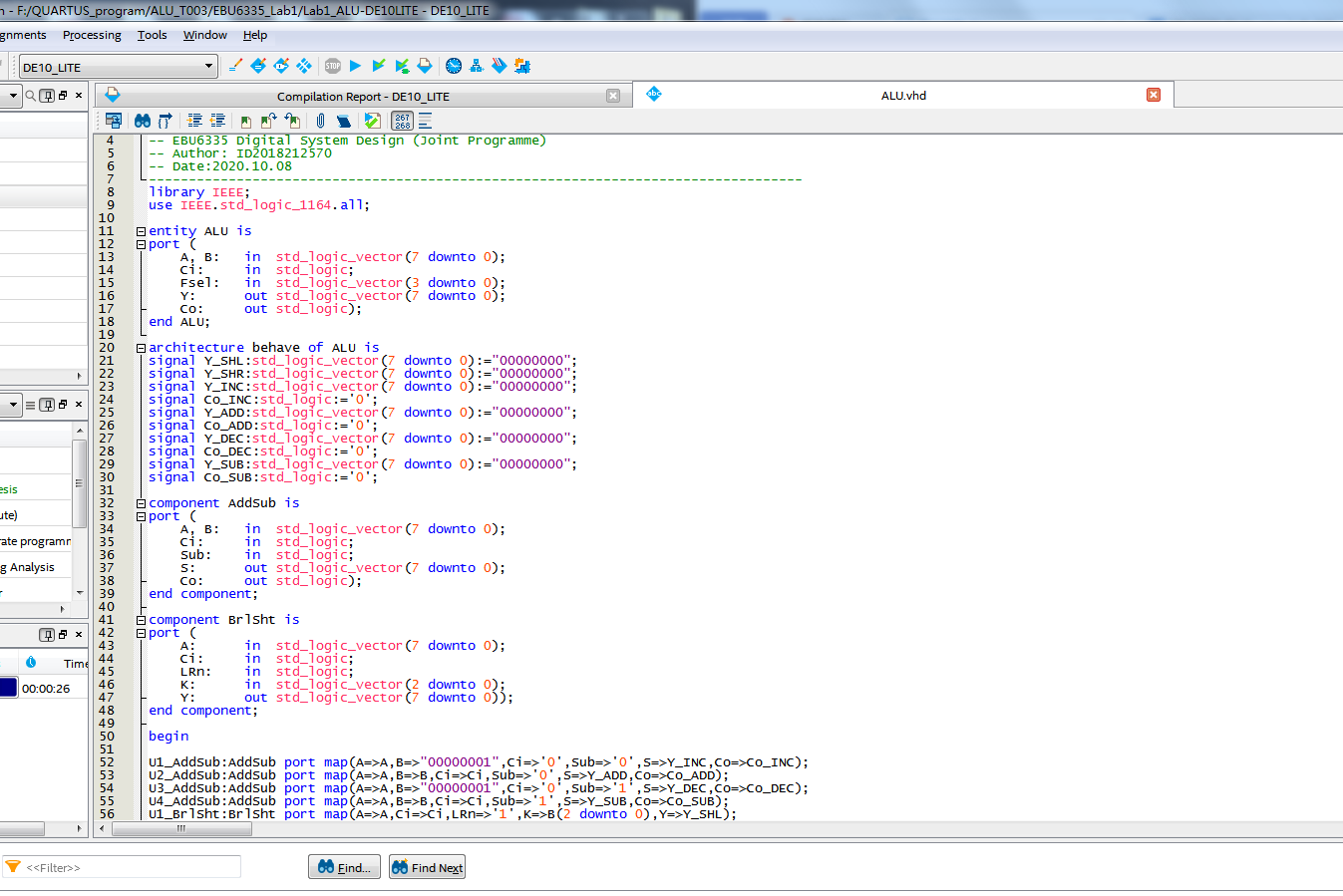Switch to the ALU.vhd tab

903,96
